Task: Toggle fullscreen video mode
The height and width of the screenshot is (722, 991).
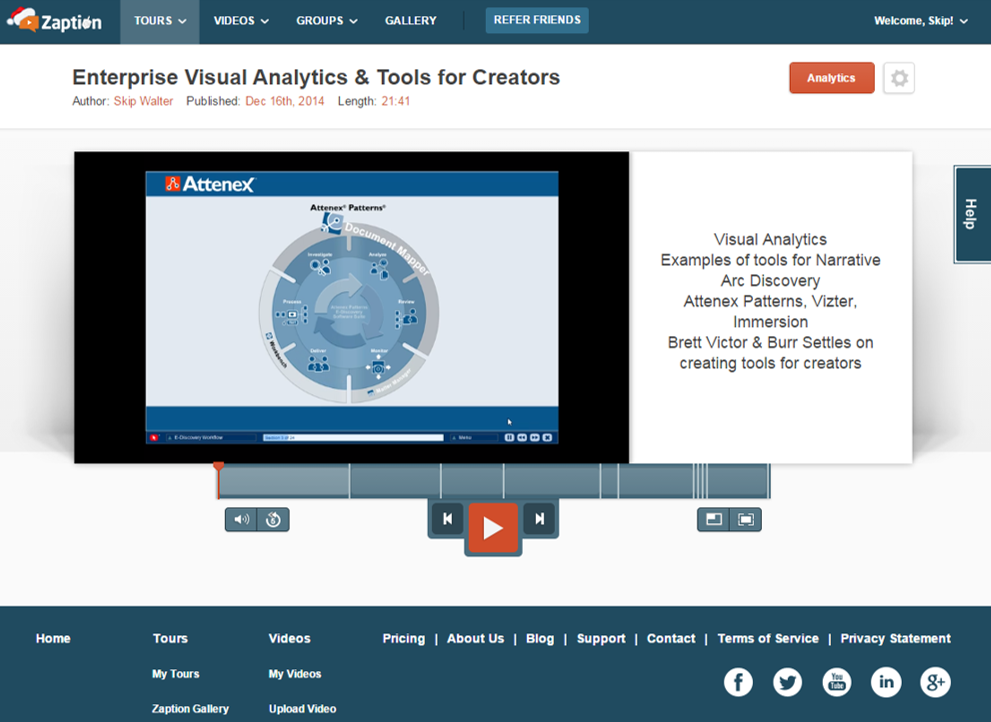Action: (746, 520)
